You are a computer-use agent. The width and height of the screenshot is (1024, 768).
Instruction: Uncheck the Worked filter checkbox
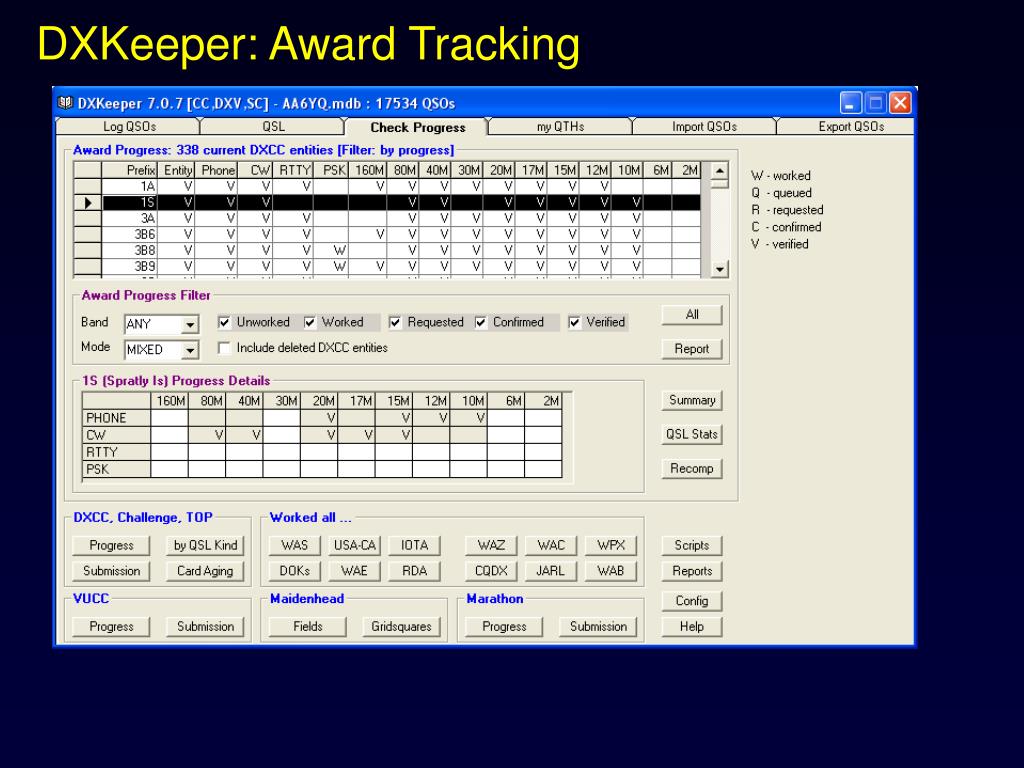click(310, 322)
